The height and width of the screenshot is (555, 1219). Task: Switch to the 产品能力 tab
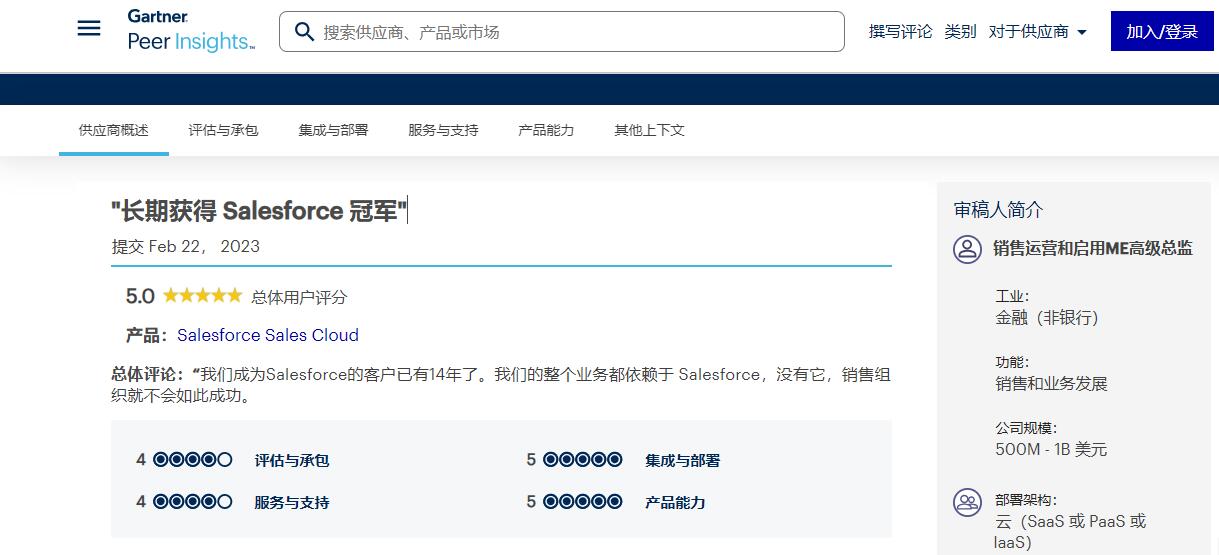point(546,130)
